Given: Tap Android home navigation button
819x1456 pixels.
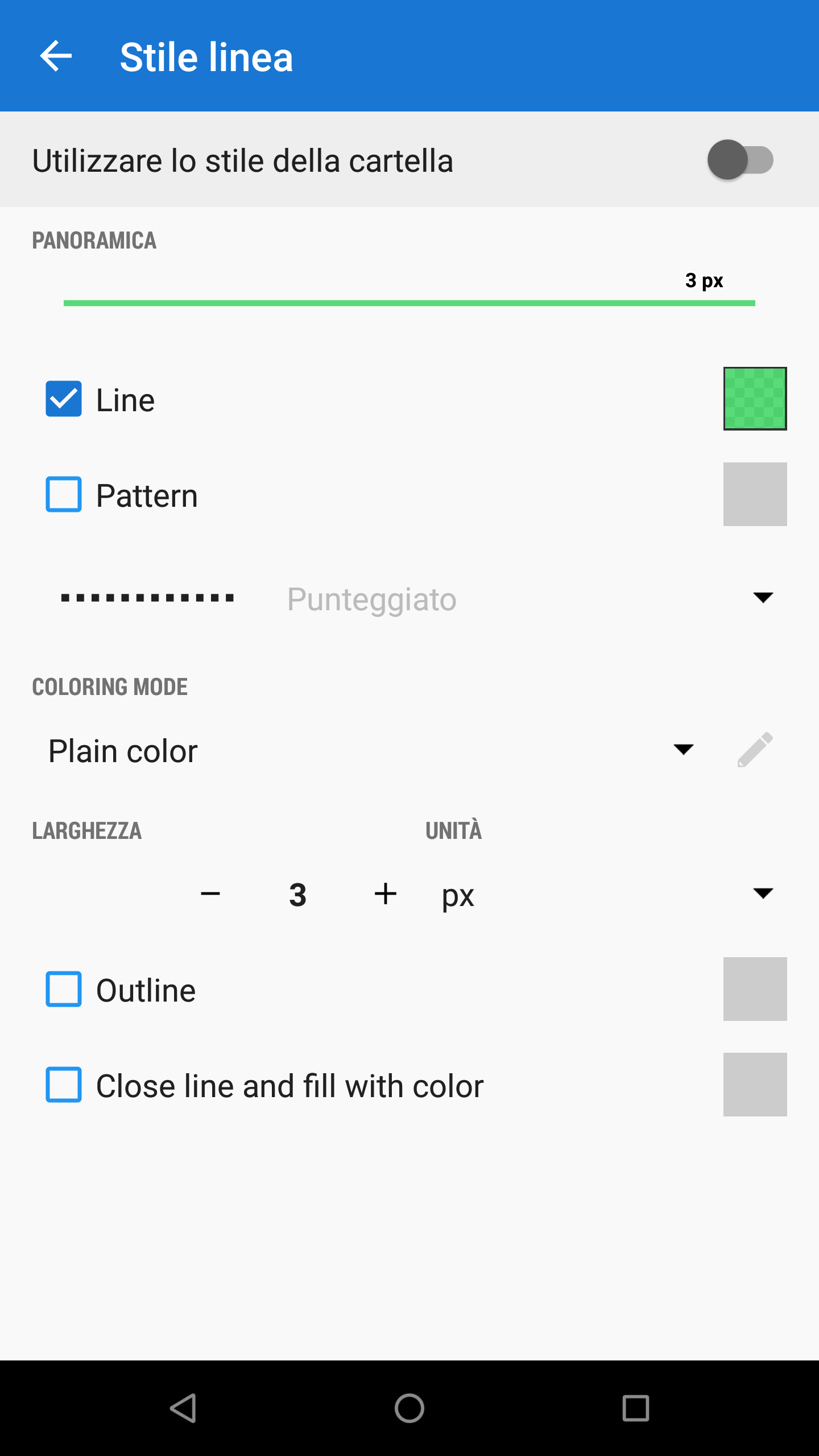Looking at the screenshot, I should point(409,1408).
